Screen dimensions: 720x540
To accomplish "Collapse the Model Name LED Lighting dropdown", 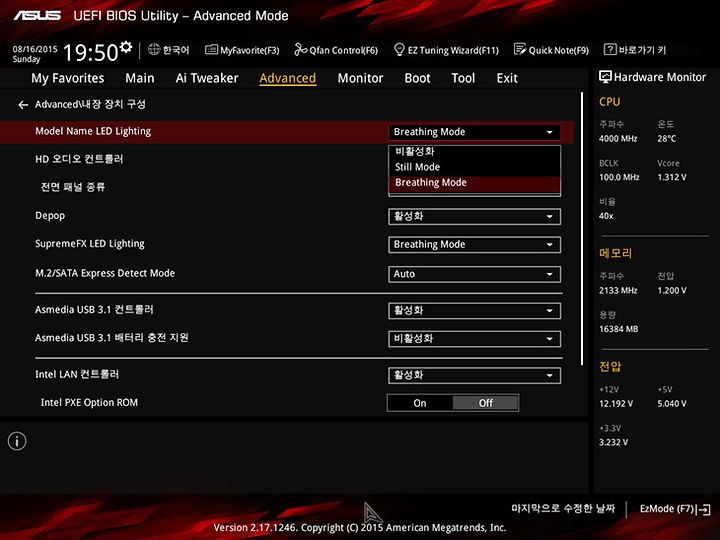I will click(x=474, y=132).
